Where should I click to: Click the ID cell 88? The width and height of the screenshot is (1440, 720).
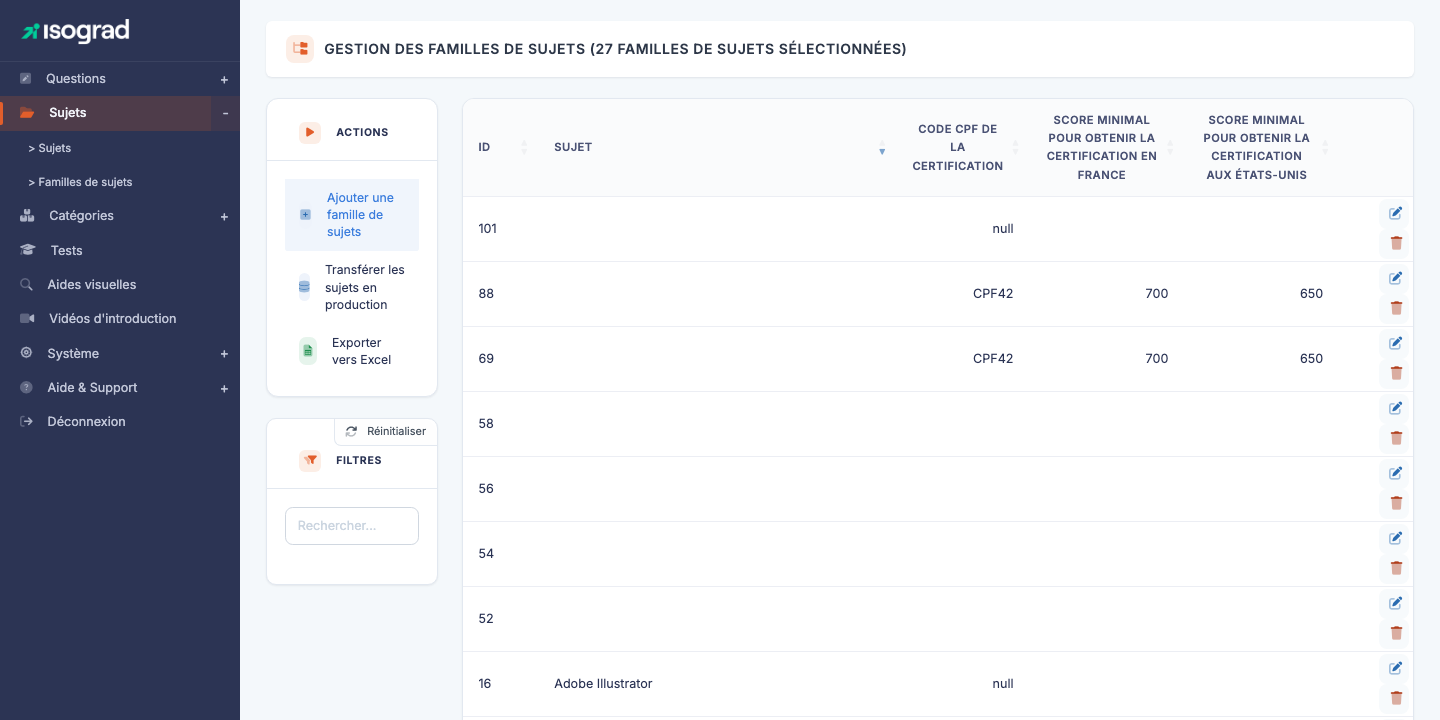[486, 294]
